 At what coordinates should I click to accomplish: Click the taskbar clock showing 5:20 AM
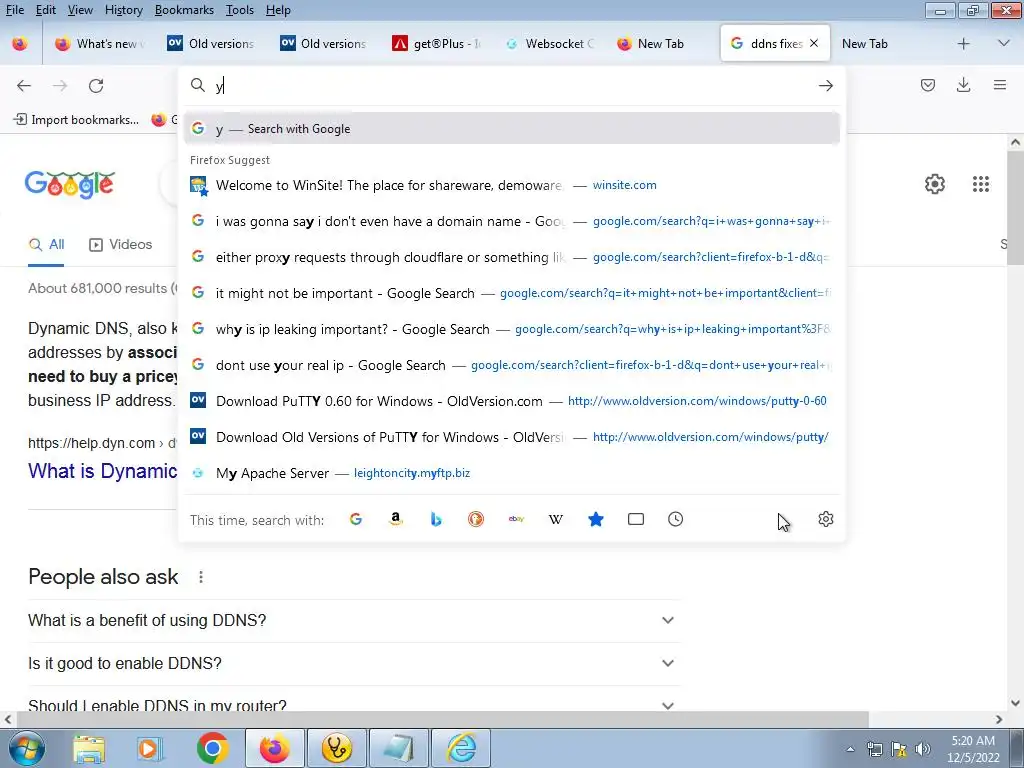click(x=973, y=749)
